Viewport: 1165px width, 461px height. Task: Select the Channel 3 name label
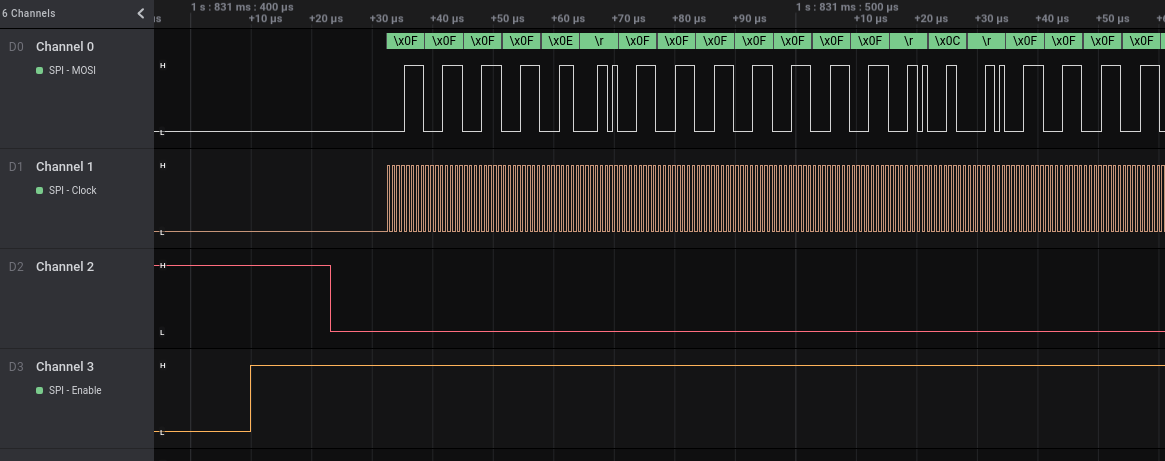pos(65,367)
